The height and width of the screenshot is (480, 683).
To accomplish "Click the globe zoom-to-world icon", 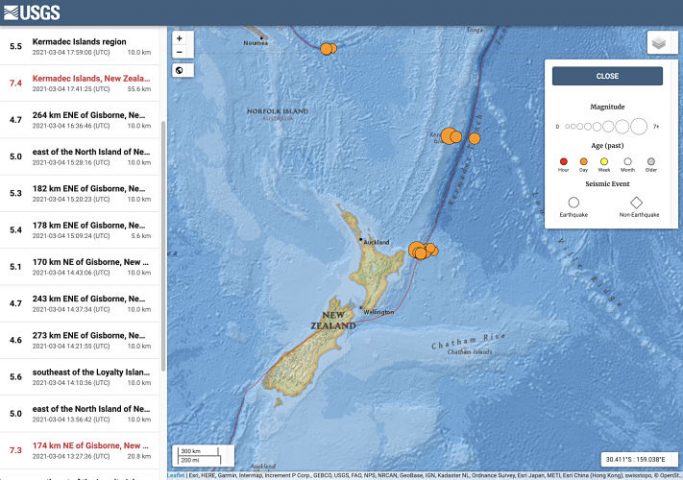I will (x=179, y=70).
